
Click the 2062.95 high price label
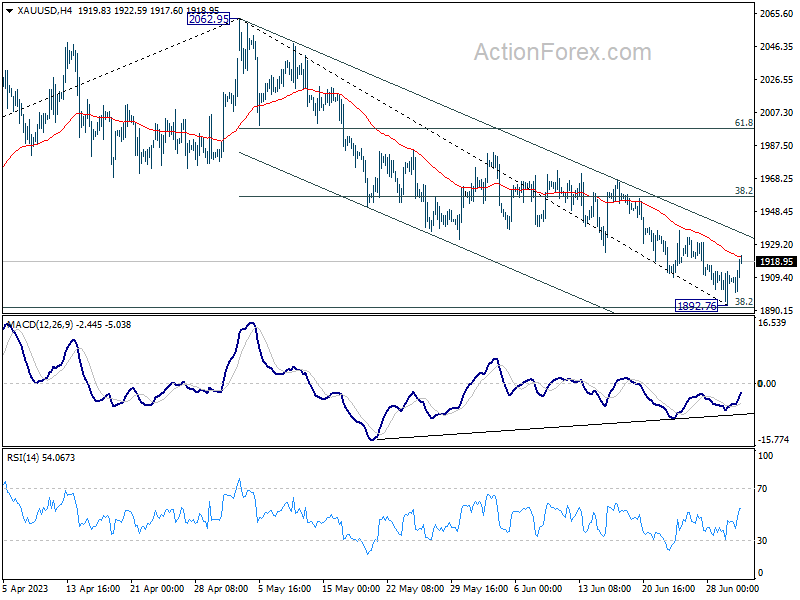[x=208, y=19]
